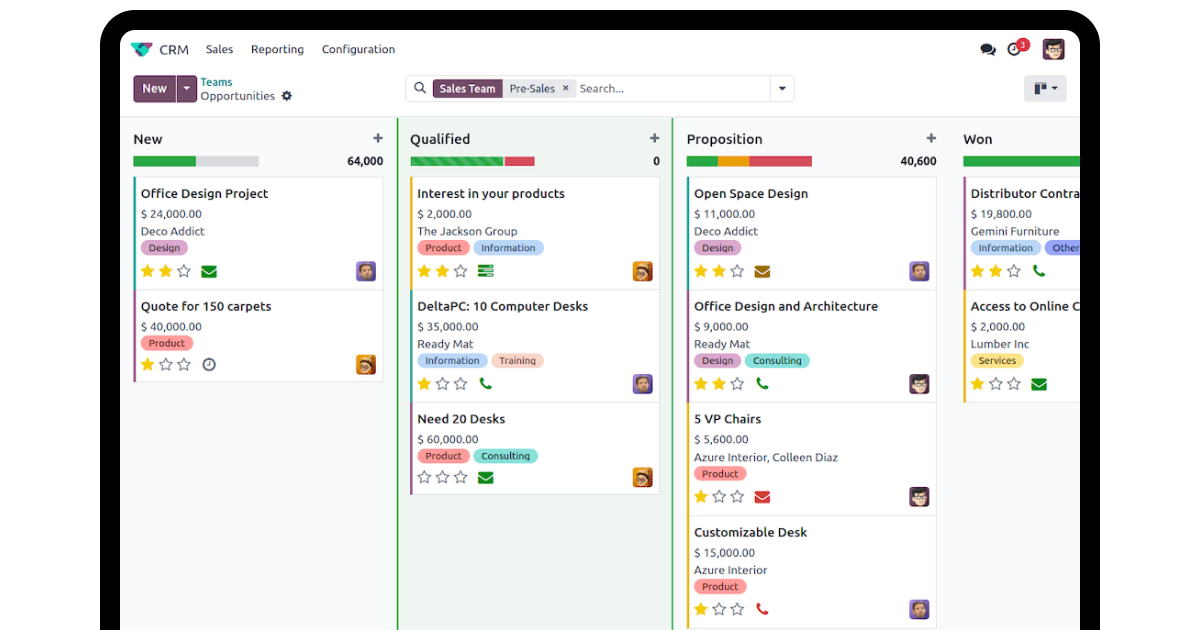Focus the Search... input field
The width and height of the screenshot is (1200, 630).
(672, 89)
